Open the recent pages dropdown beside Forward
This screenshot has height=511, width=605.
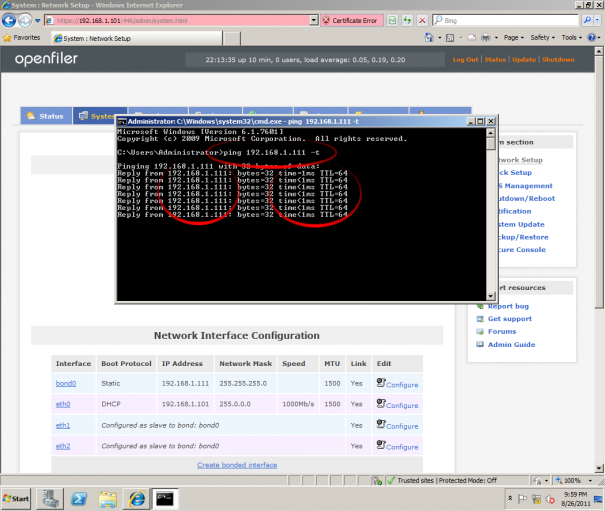[x=37, y=20]
